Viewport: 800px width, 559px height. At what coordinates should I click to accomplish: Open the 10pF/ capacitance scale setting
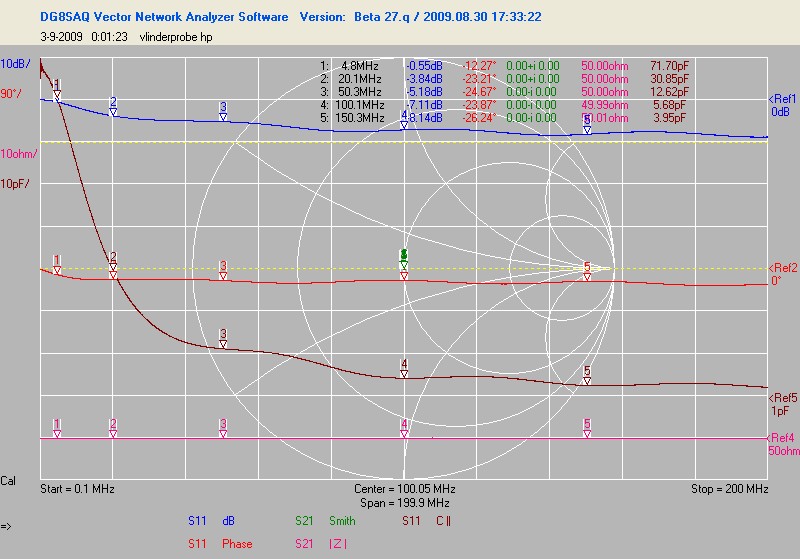15,184
